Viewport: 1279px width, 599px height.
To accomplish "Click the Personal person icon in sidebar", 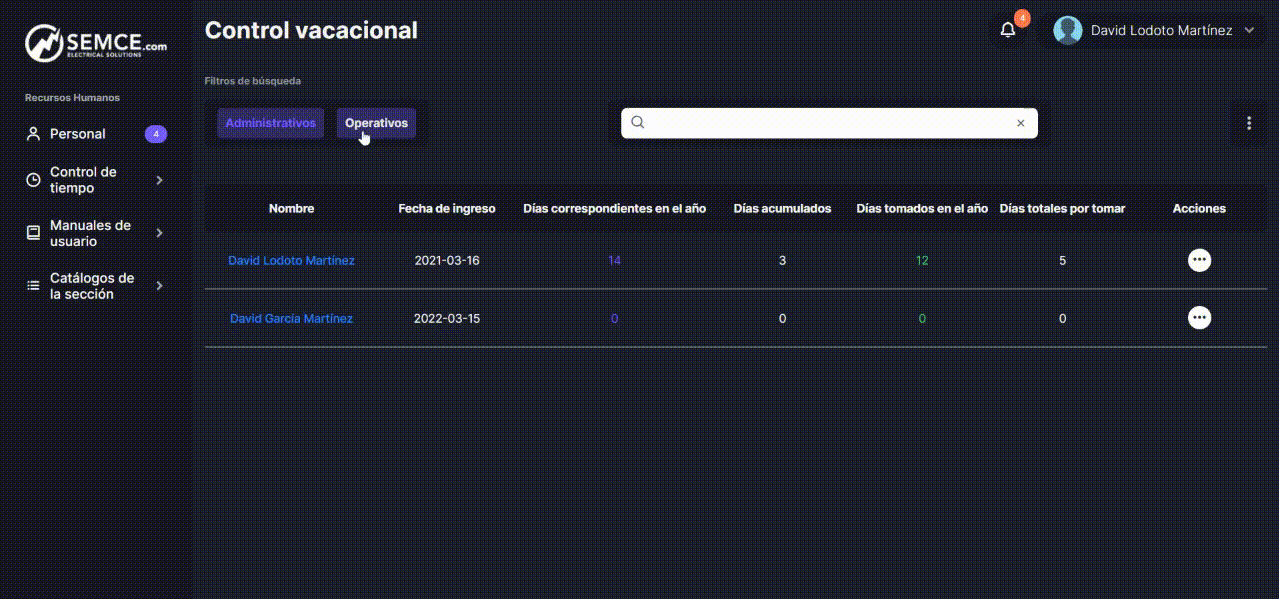I will click(33, 134).
